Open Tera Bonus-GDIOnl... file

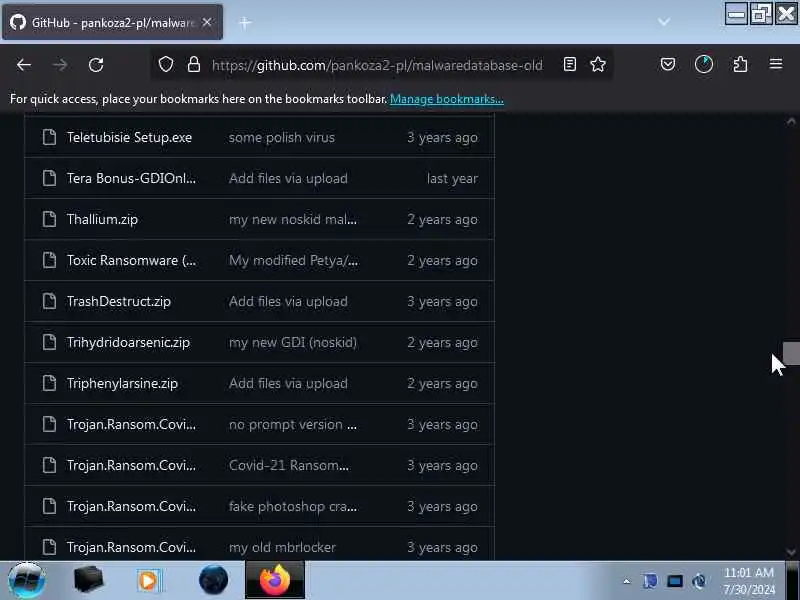(x=131, y=178)
